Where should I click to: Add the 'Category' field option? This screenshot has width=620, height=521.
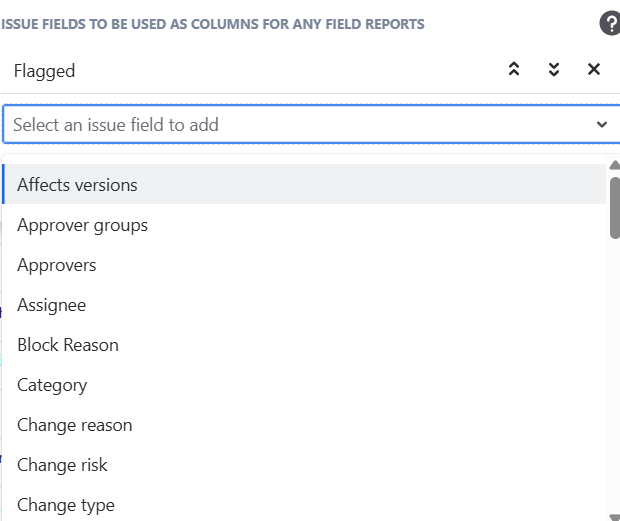[x=52, y=385]
